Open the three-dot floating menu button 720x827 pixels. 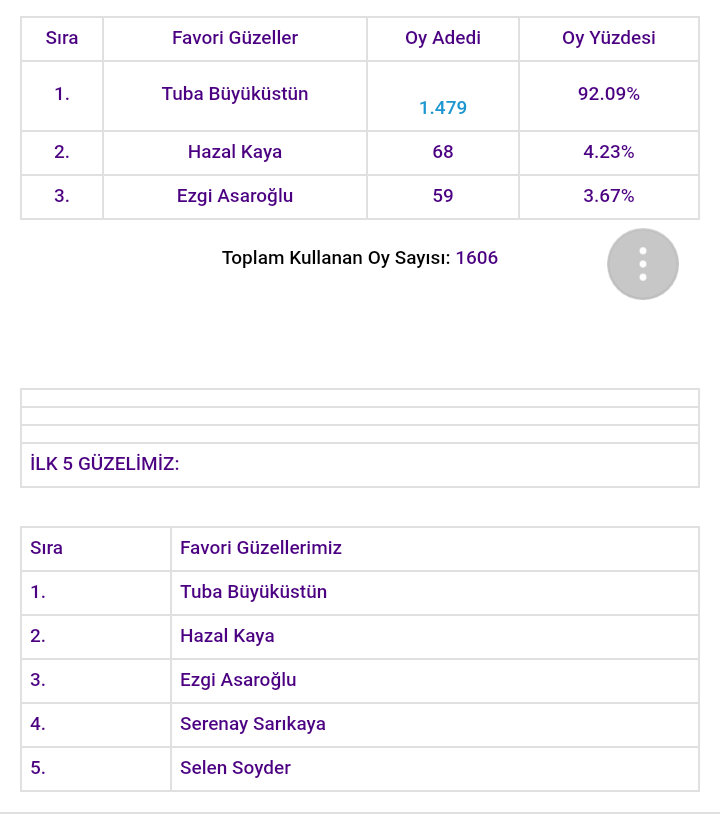tap(643, 264)
